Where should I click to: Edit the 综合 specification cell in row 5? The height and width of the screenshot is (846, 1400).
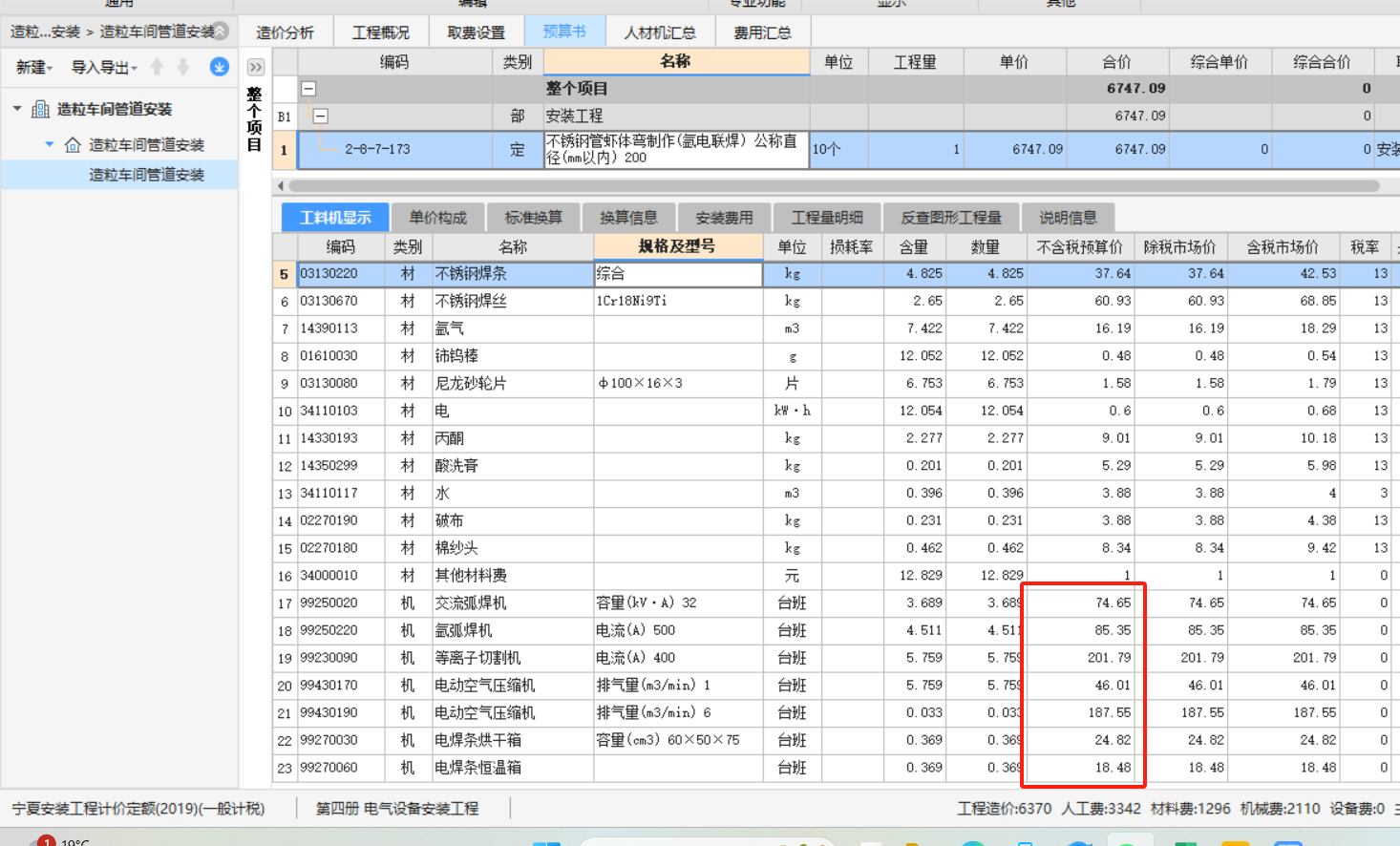pos(677,274)
